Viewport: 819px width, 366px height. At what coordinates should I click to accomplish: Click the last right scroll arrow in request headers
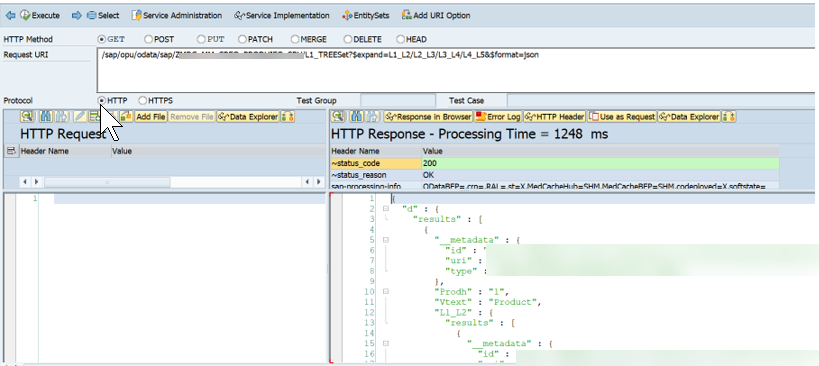pyautogui.click(x=318, y=182)
